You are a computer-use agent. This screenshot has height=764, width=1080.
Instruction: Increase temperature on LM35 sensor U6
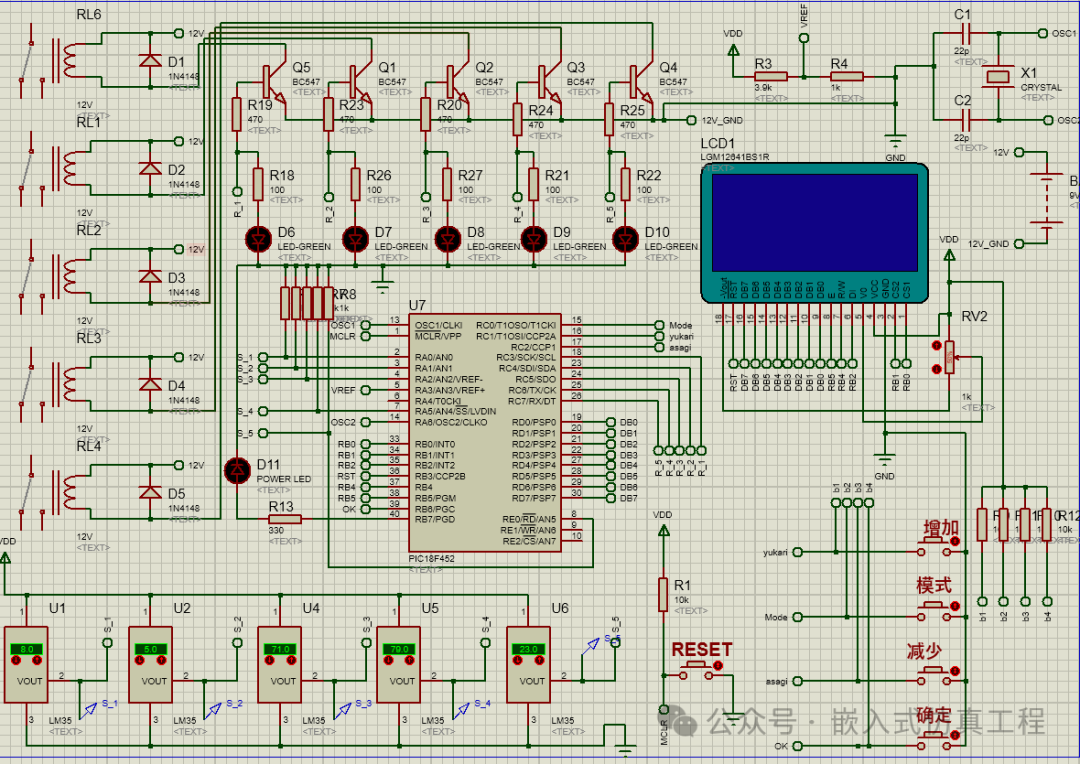pos(539,660)
